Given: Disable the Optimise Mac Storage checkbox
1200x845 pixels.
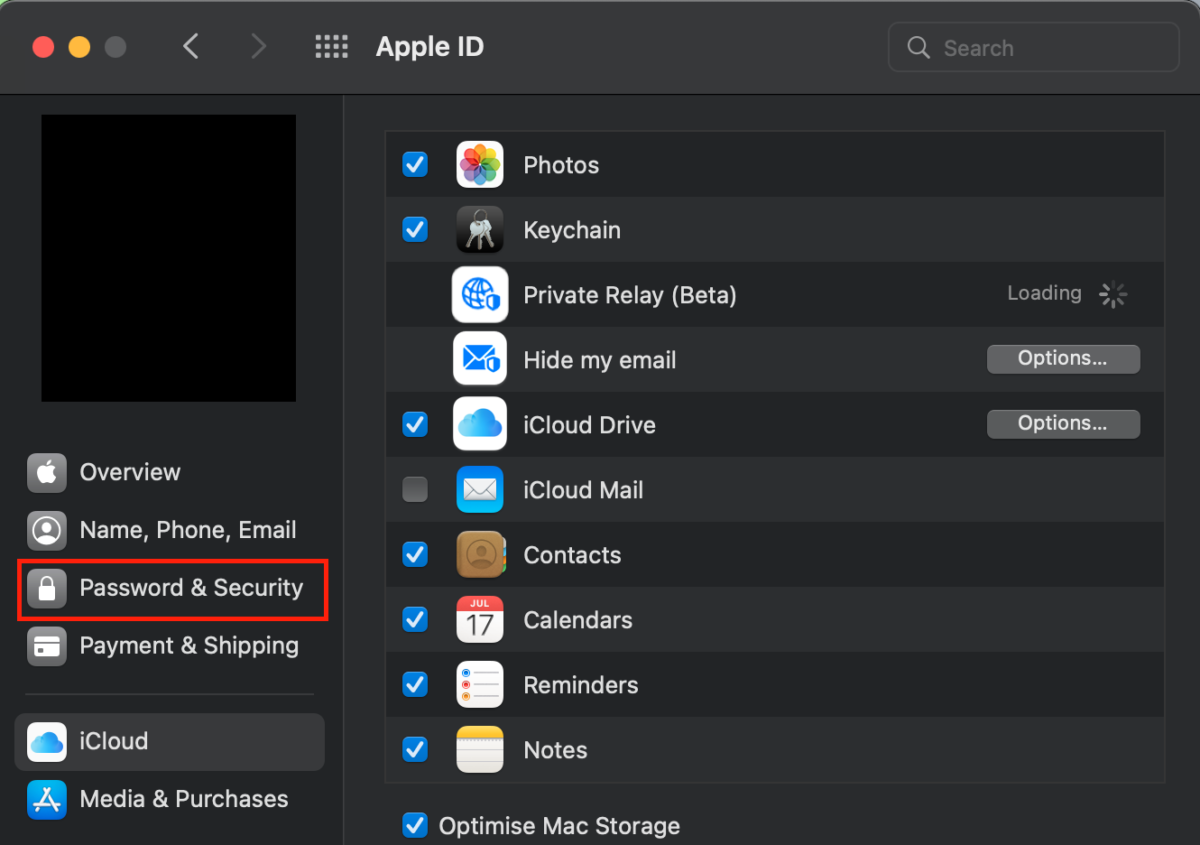Looking at the screenshot, I should 415,826.
